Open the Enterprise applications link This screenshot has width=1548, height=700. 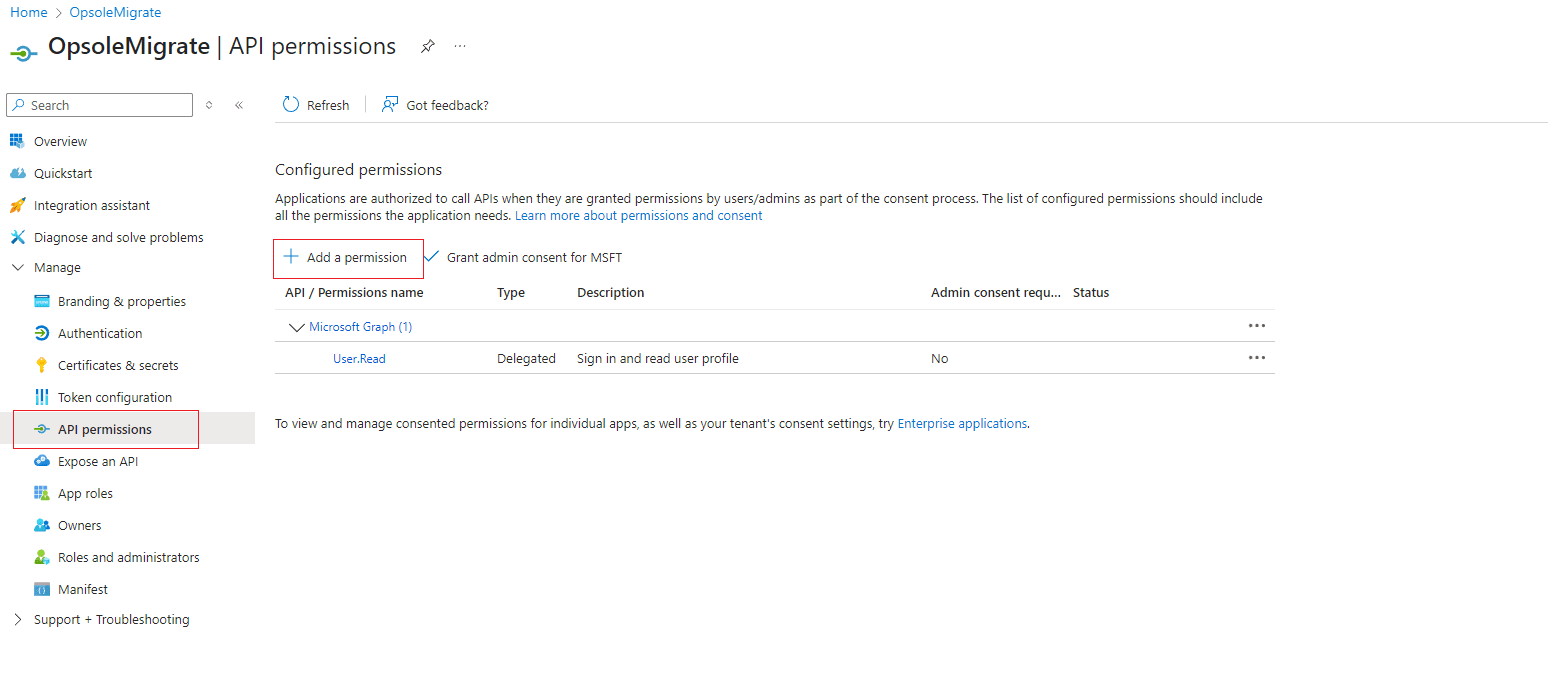962,423
